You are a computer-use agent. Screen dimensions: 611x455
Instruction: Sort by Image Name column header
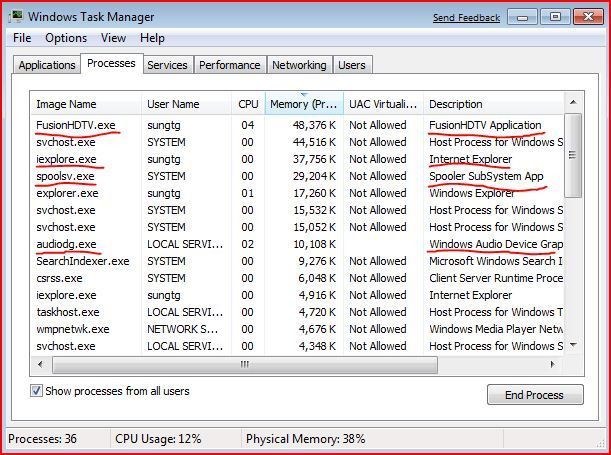(x=86, y=104)
